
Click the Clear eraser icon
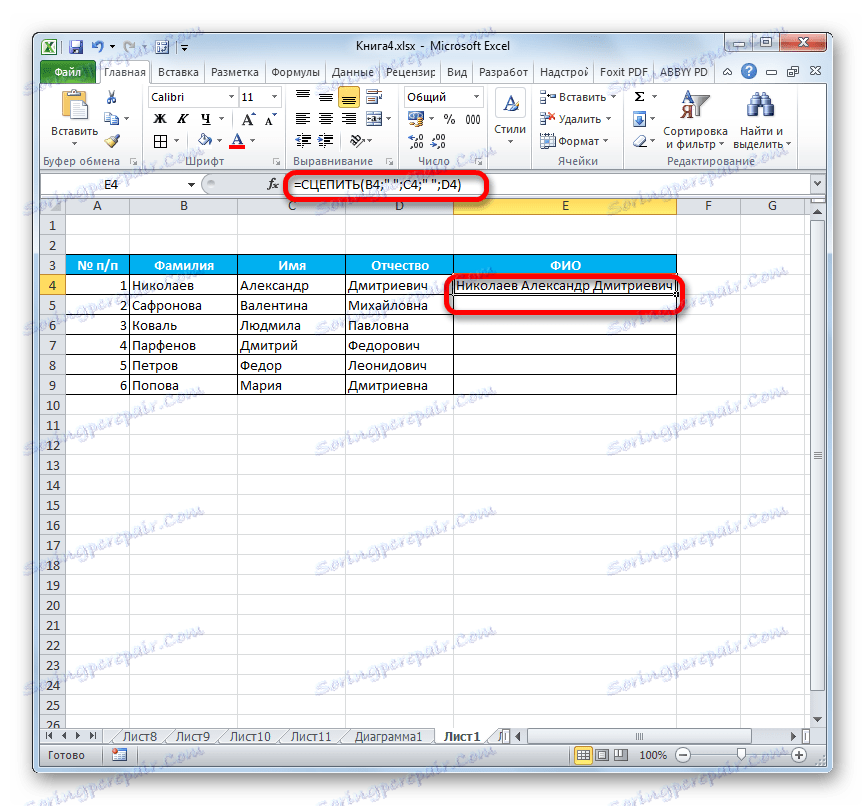pos(640,141)
